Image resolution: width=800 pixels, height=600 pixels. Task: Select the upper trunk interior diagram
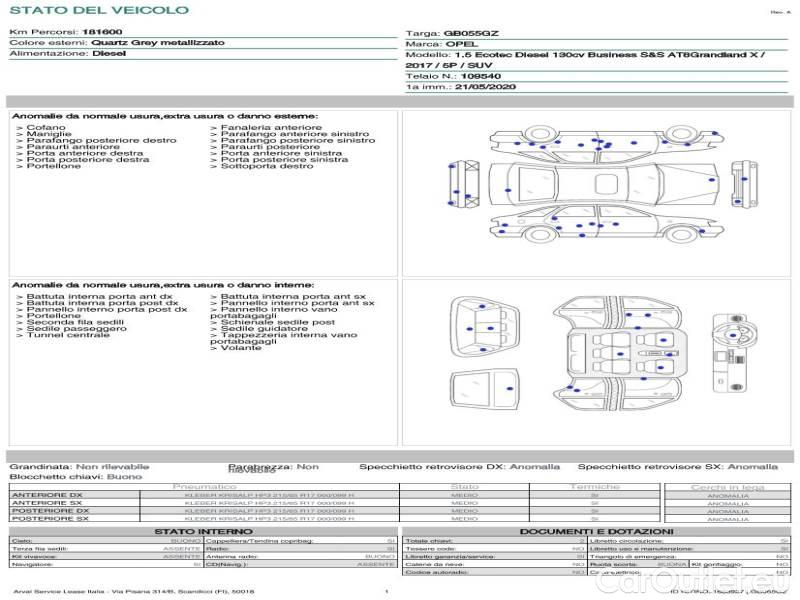[485, 327]
